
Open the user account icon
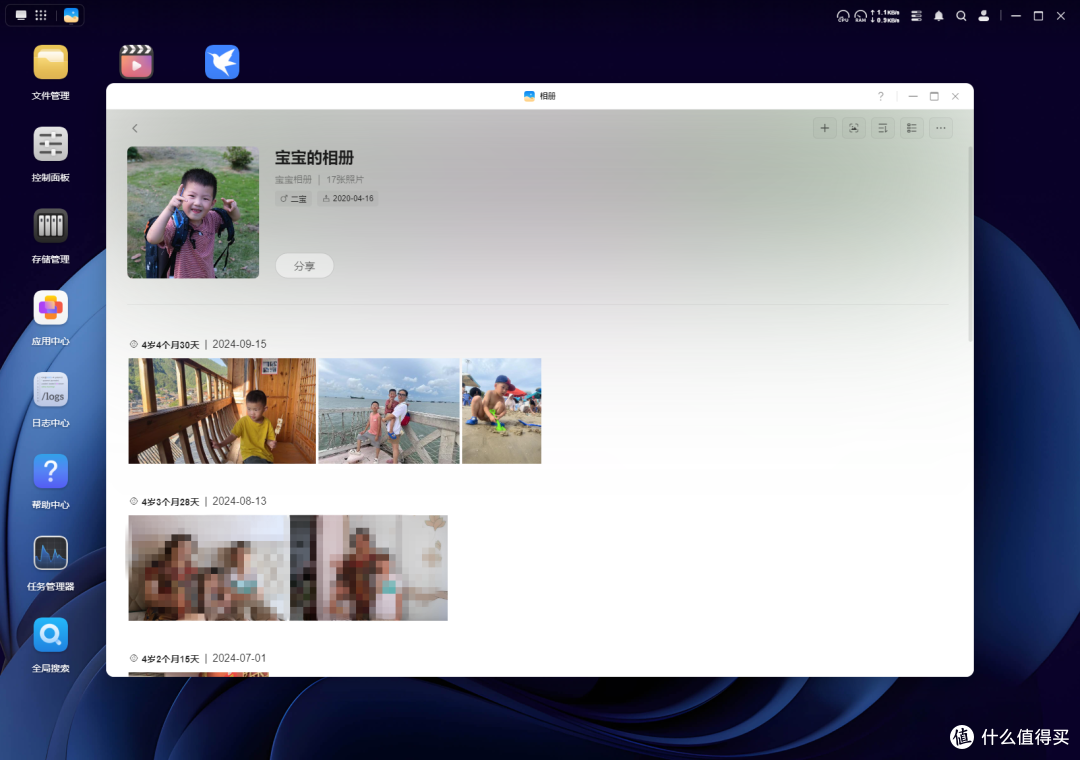point(984,16)
